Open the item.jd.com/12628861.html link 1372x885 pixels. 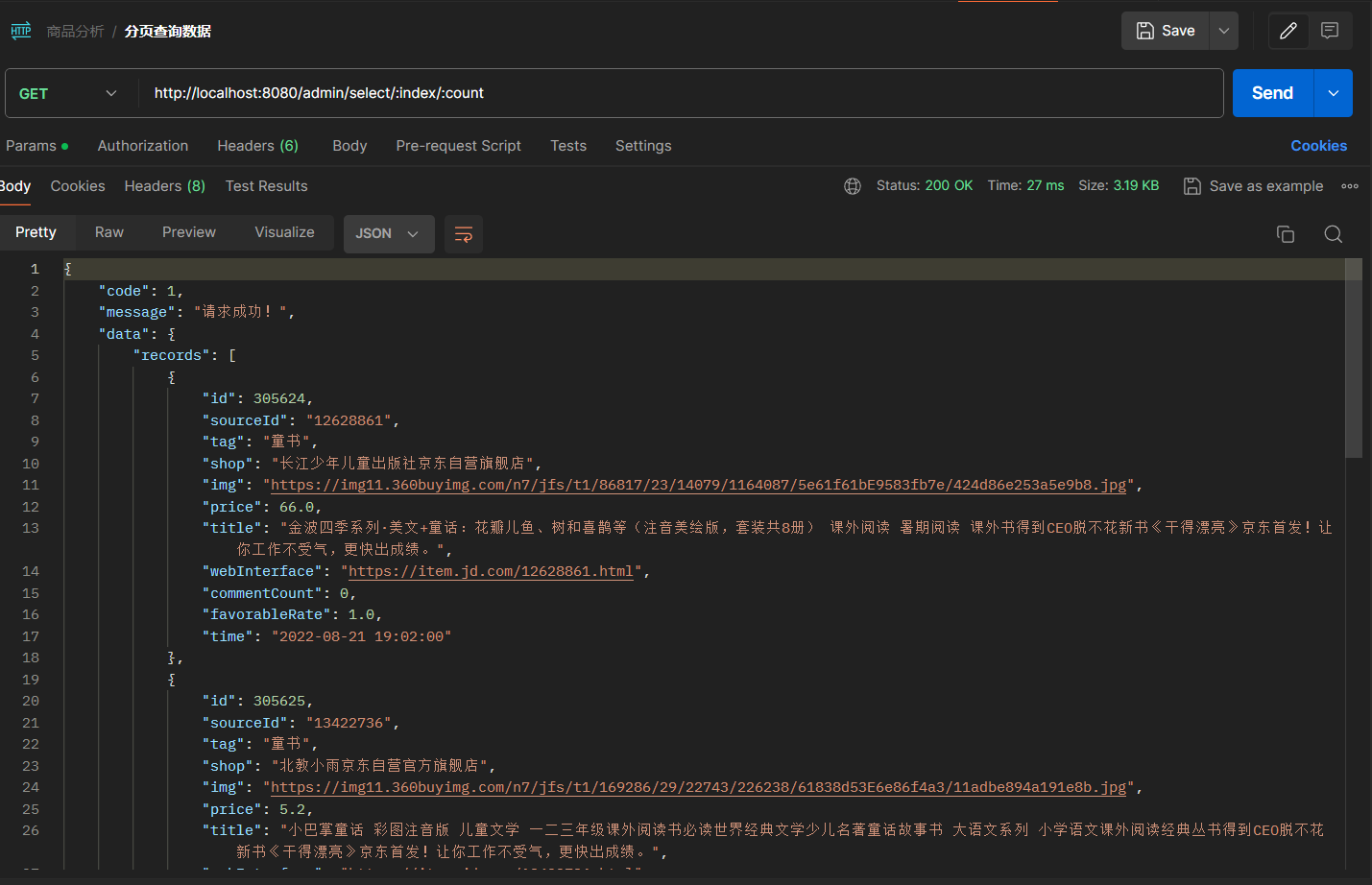pyautogui.click(x=491, y=571)
